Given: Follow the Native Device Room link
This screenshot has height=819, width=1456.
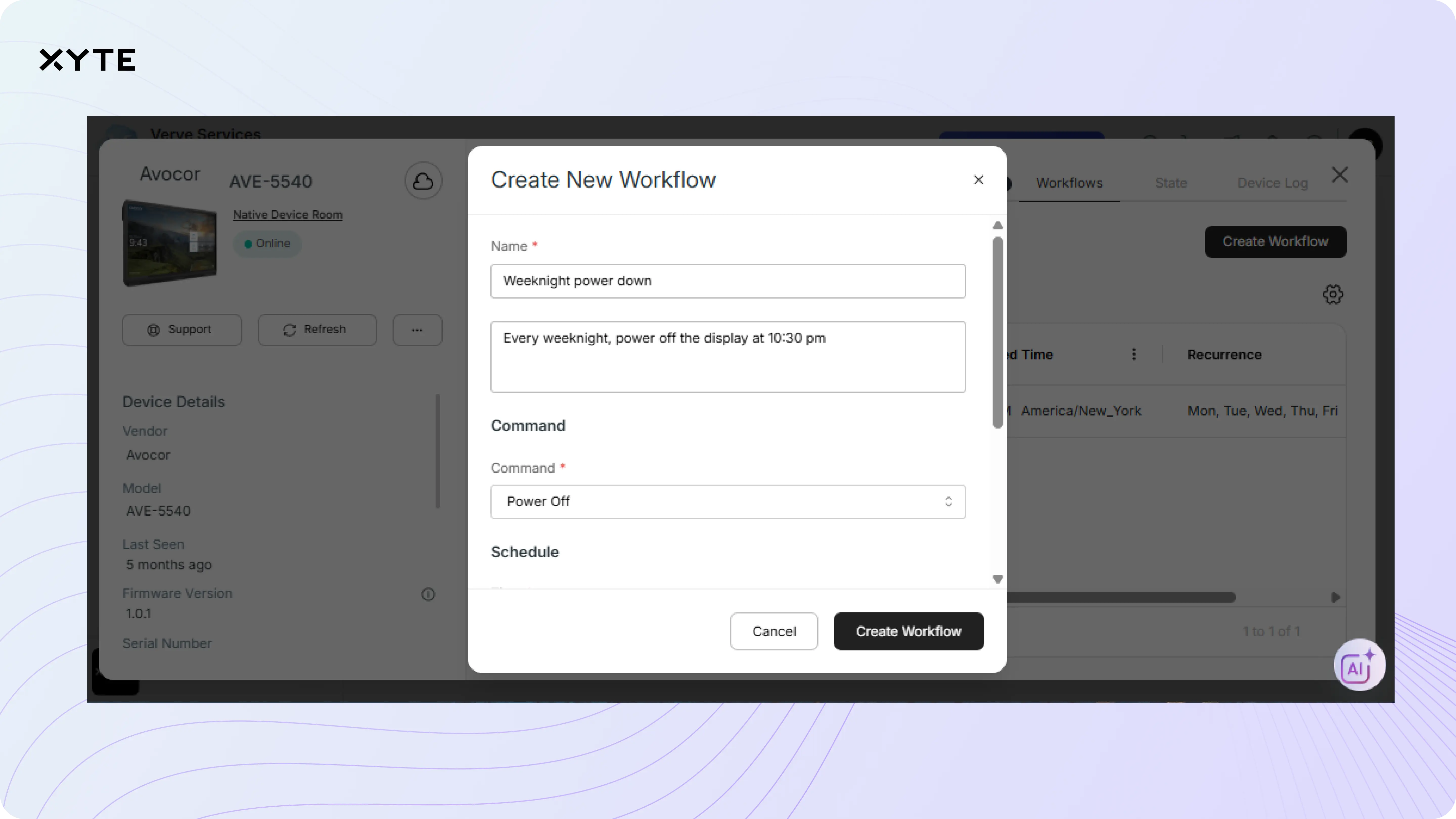Looking at the screenshot, I should 288,215.
